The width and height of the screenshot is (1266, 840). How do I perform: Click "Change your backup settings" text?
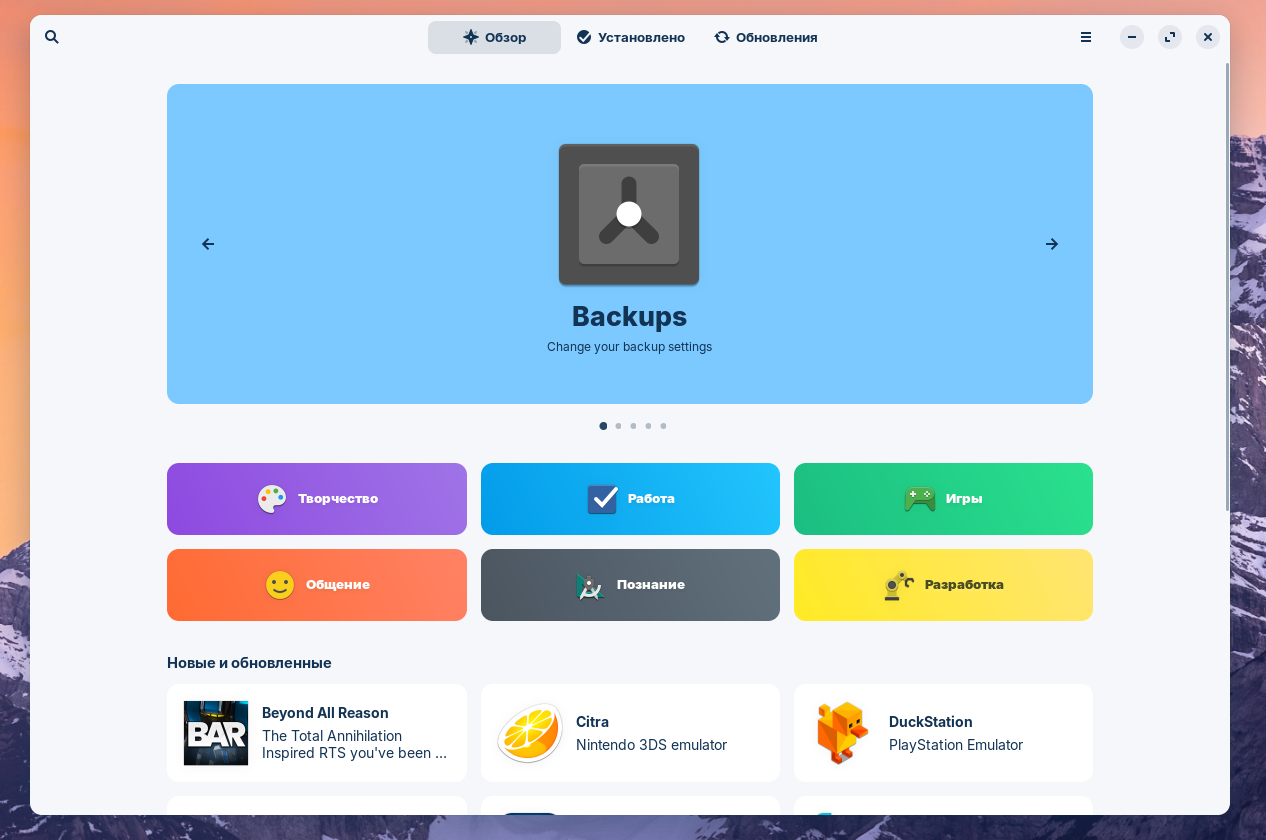pos(629,347)
